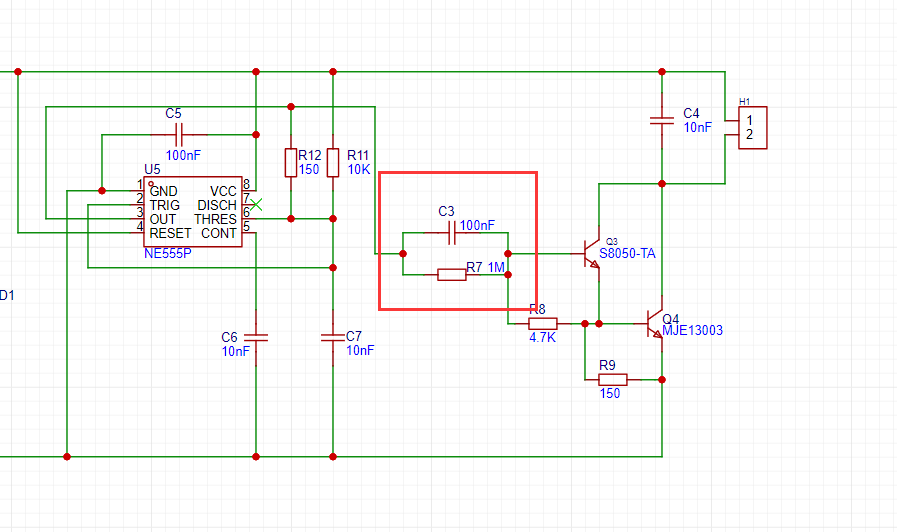The image size is (897, 532).
Task: Click the MJE13003 part label
Action: (692, 331)
